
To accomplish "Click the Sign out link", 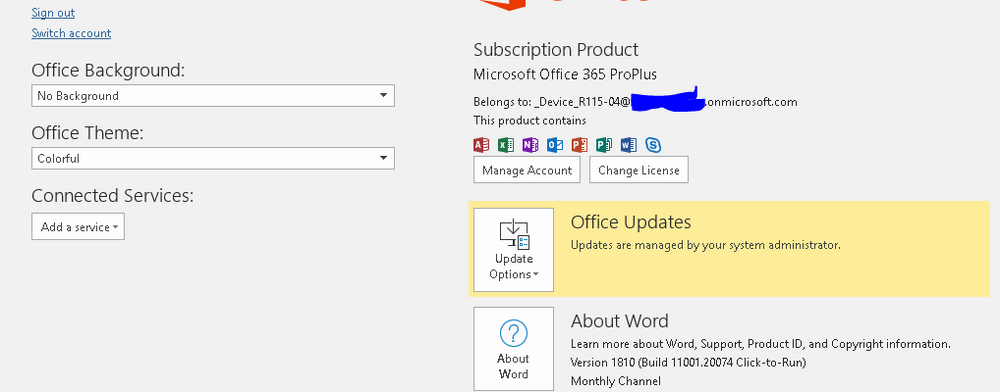I will coord(53,13).
